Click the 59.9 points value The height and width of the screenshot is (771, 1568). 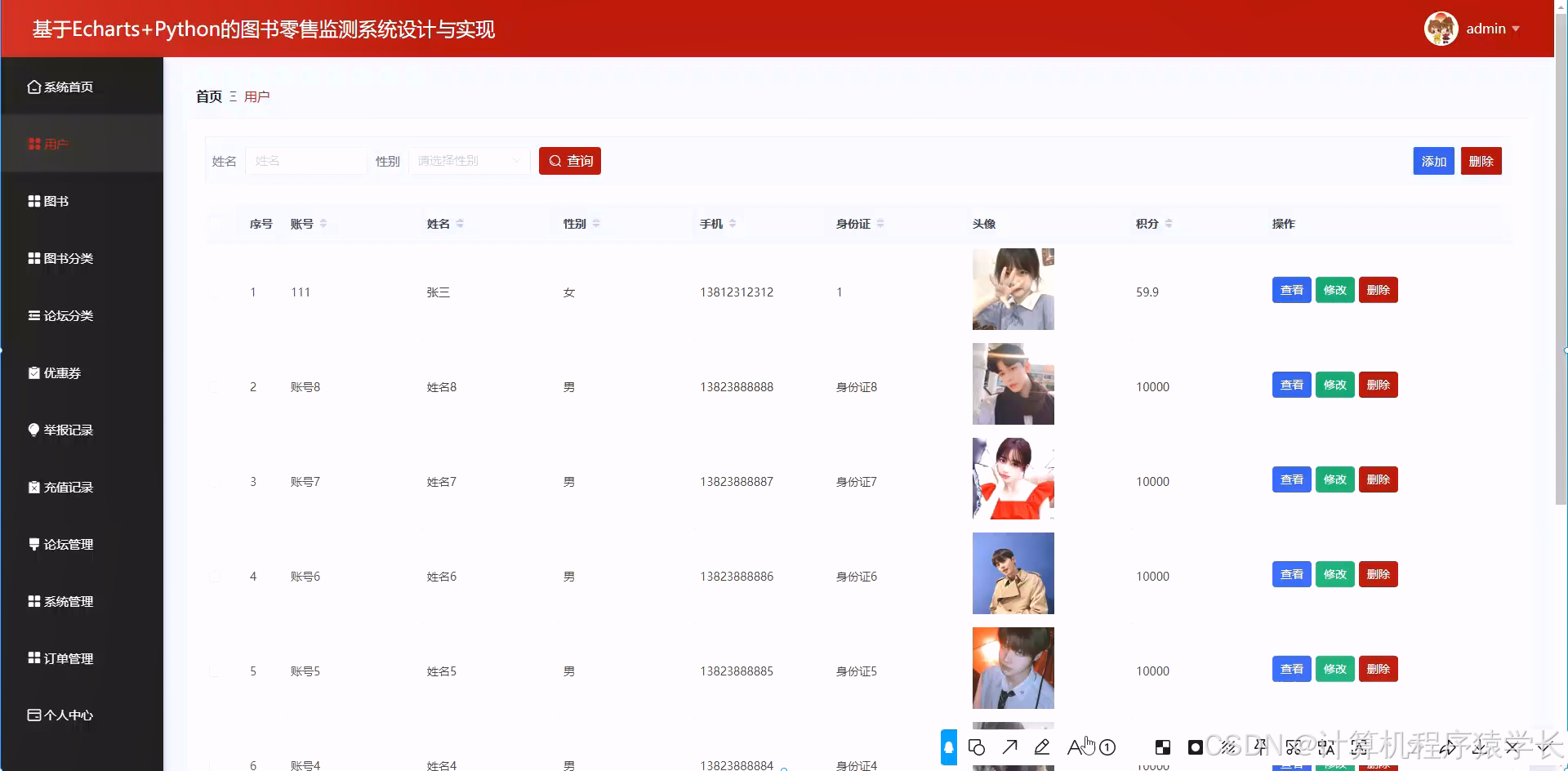pos(1147,292)
